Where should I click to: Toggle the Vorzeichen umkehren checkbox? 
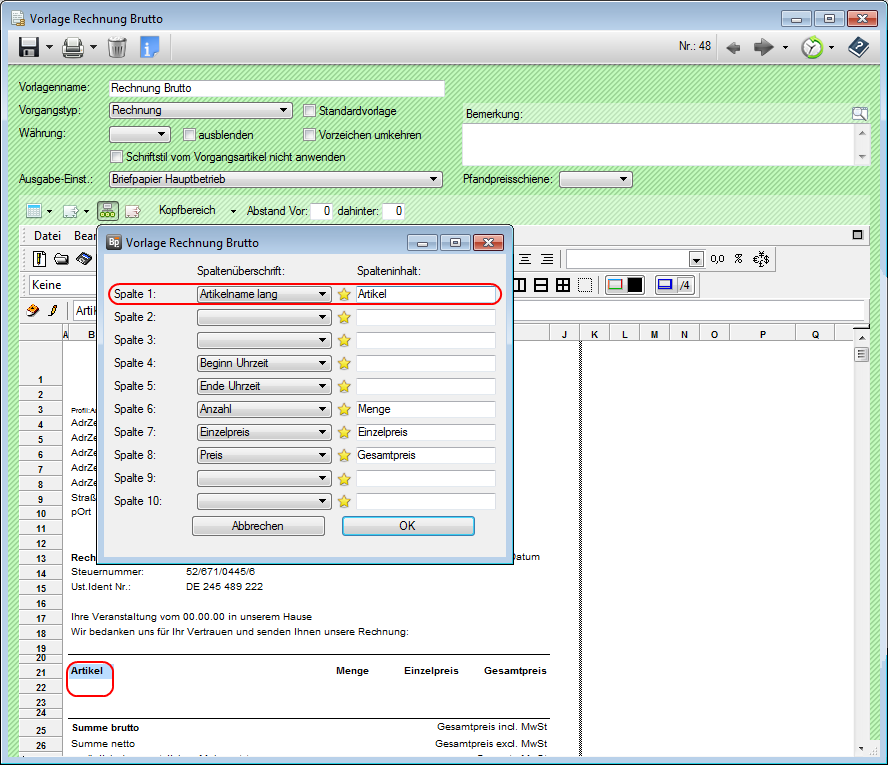(310, 135)
